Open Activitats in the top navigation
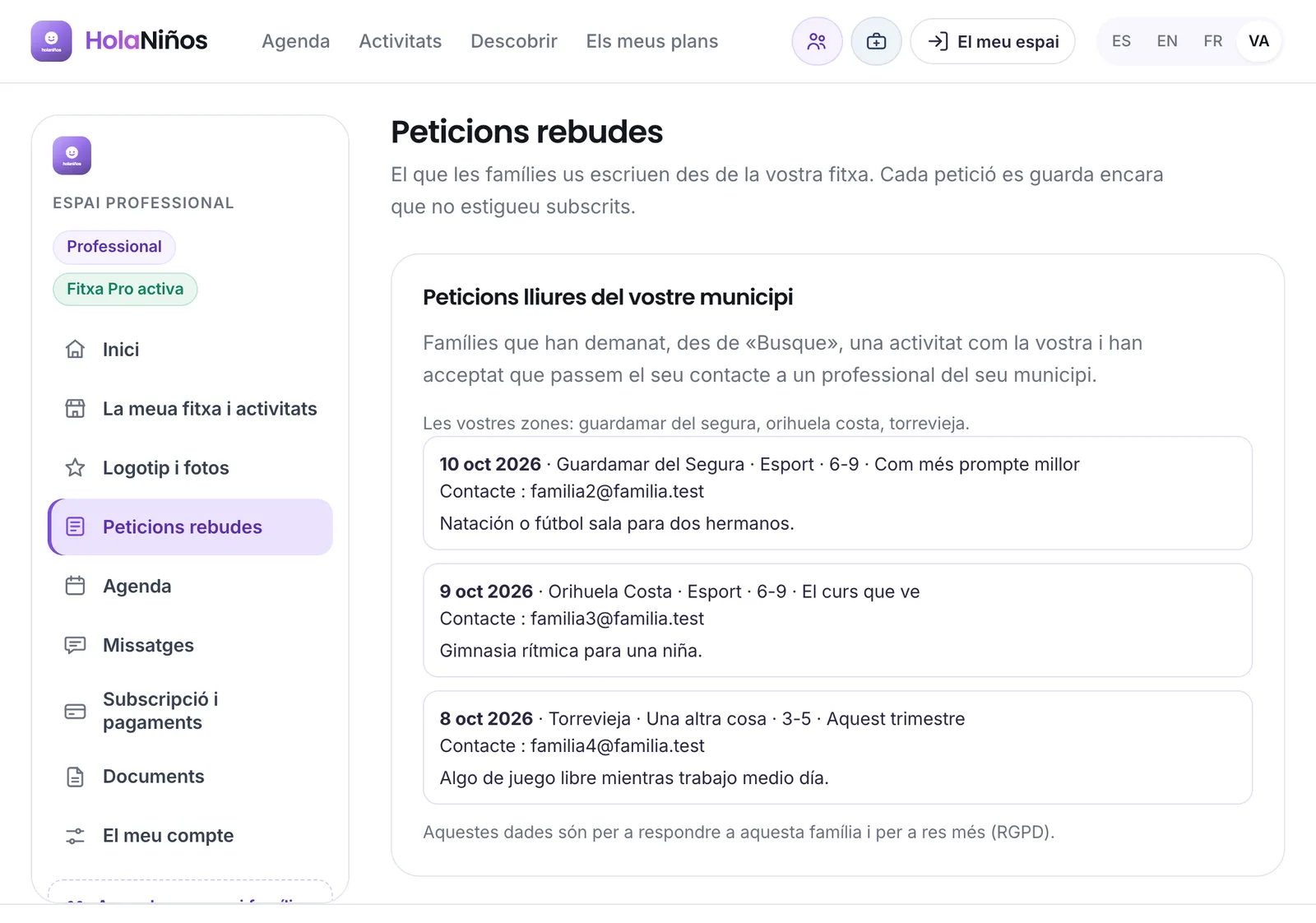 (x=400, y=41)
